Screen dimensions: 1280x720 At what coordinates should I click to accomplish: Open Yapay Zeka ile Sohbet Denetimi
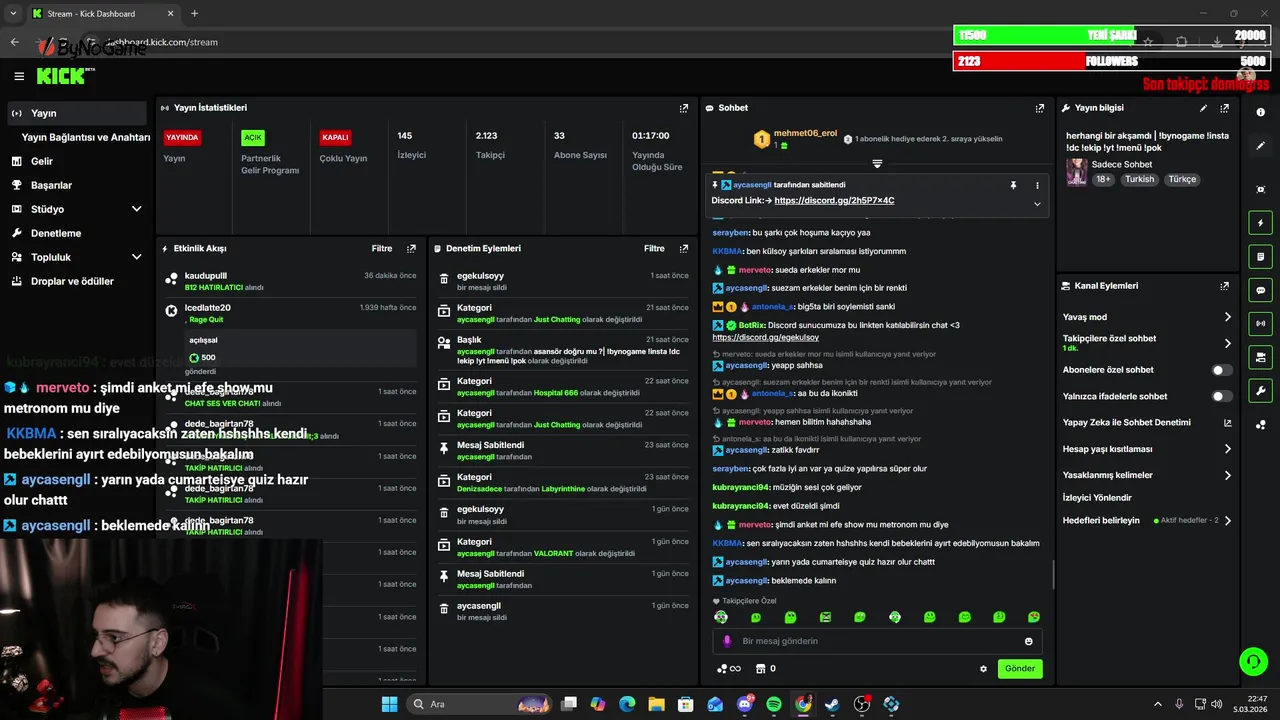tap(1148, 423)
